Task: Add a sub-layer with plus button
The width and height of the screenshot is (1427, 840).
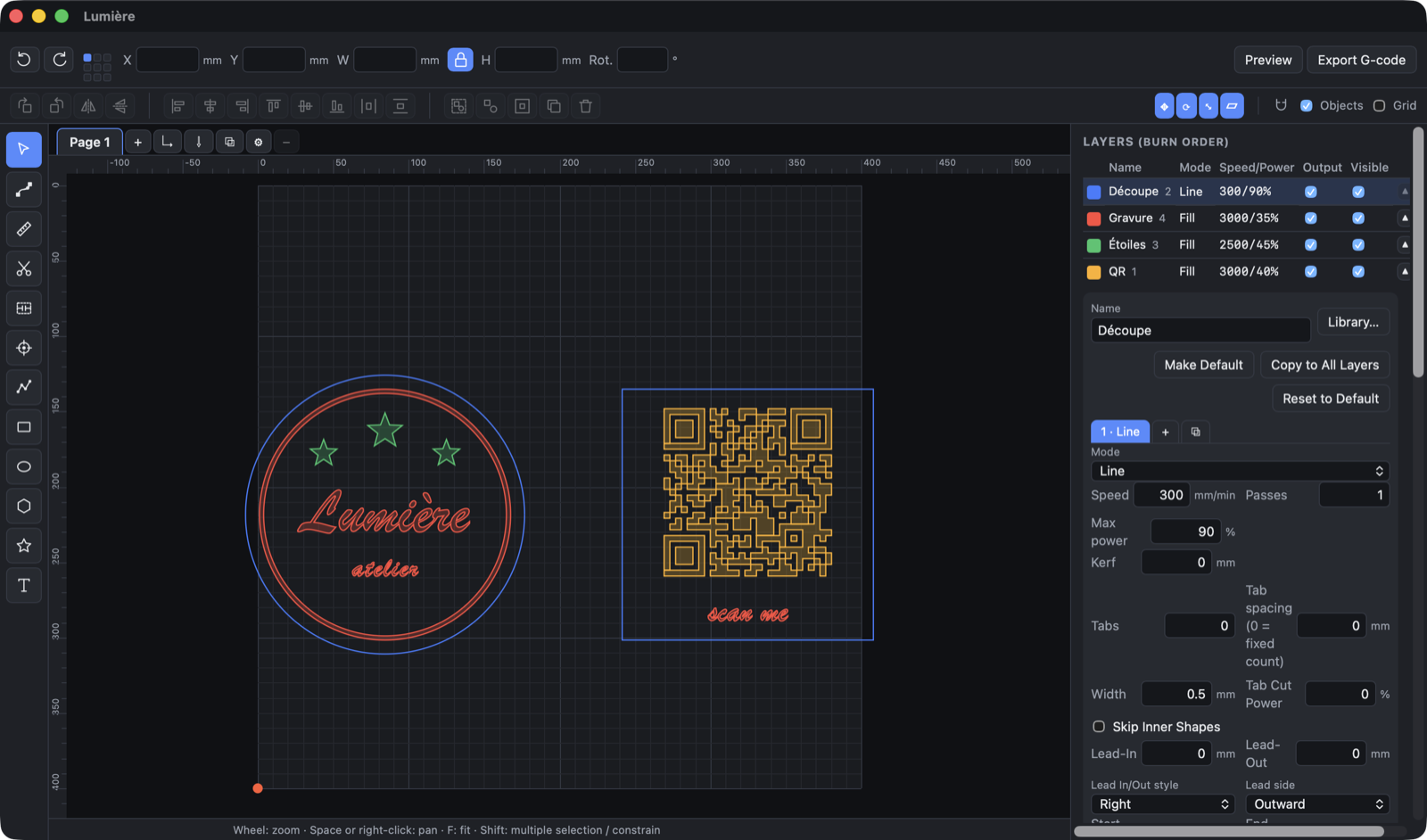Action: coord(1166,432)
